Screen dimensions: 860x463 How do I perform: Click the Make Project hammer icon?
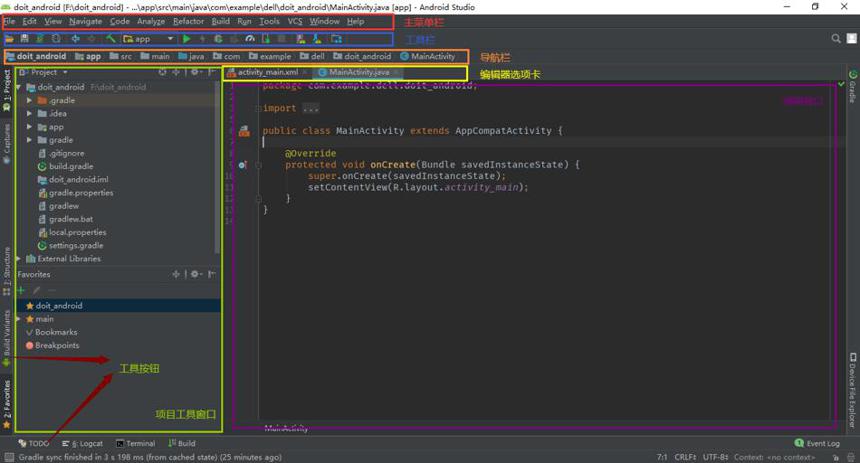tap(111, 39)
